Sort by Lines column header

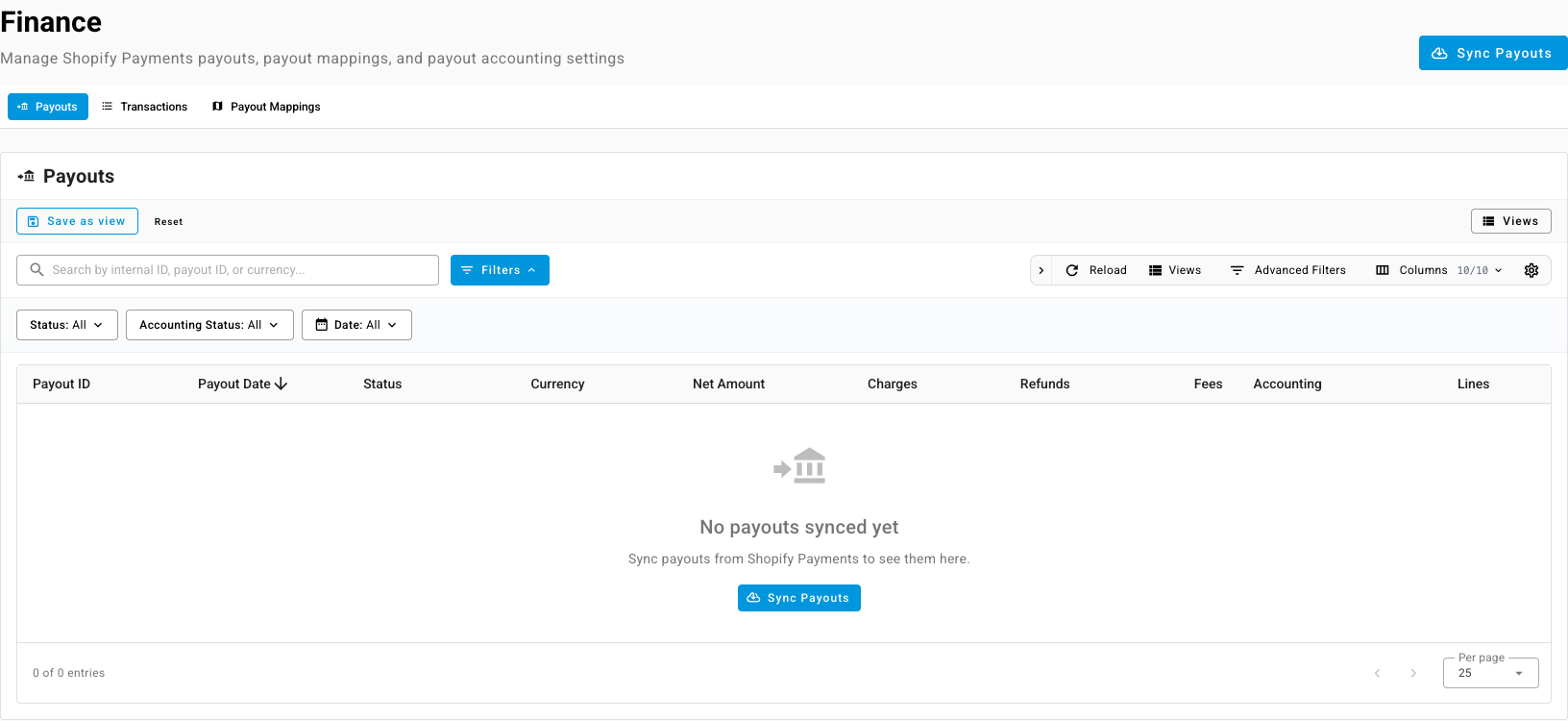click(1474, 384)
